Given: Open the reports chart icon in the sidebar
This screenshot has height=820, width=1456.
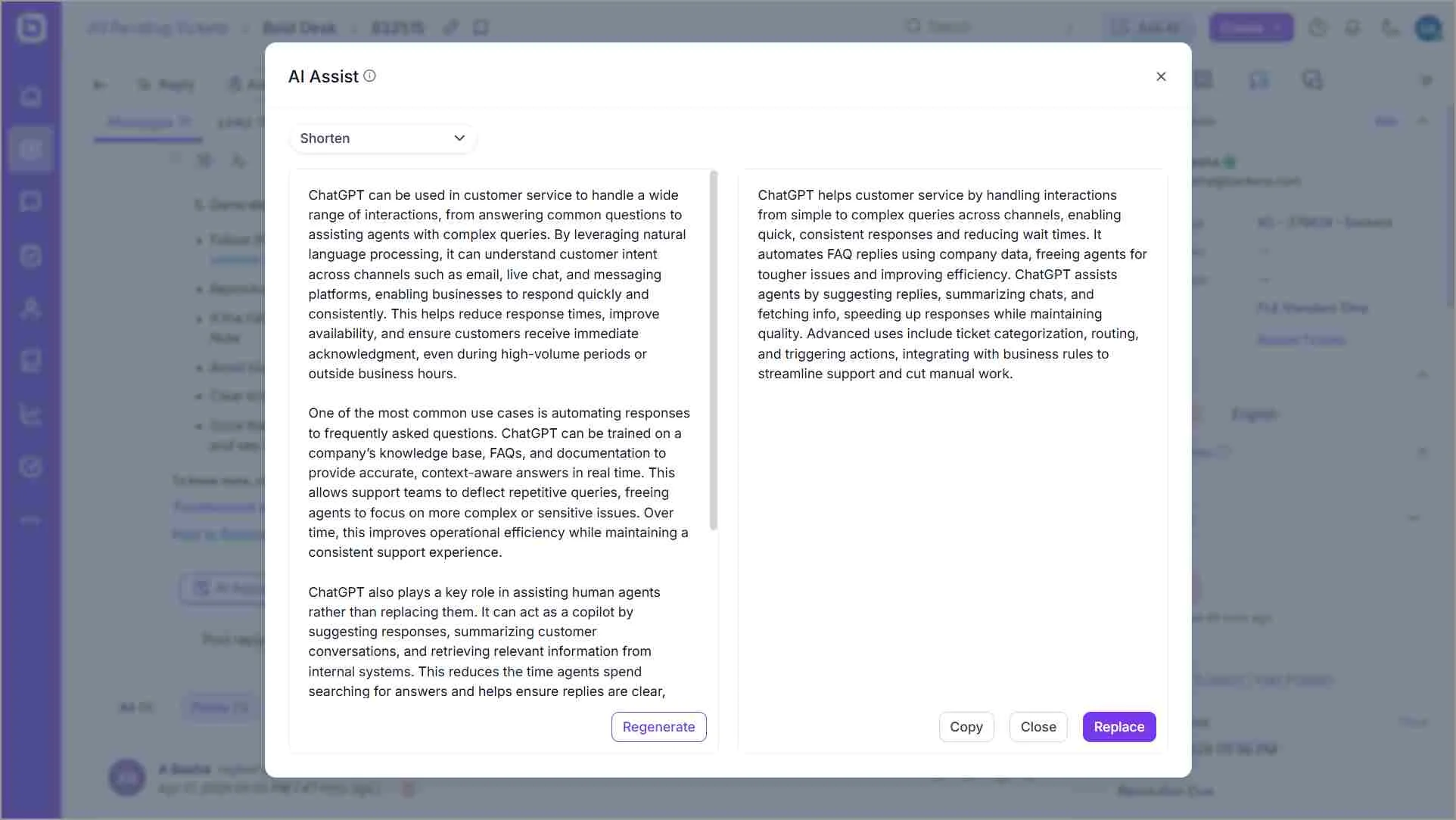Looking at the screenshot, I should pos(31,414).
